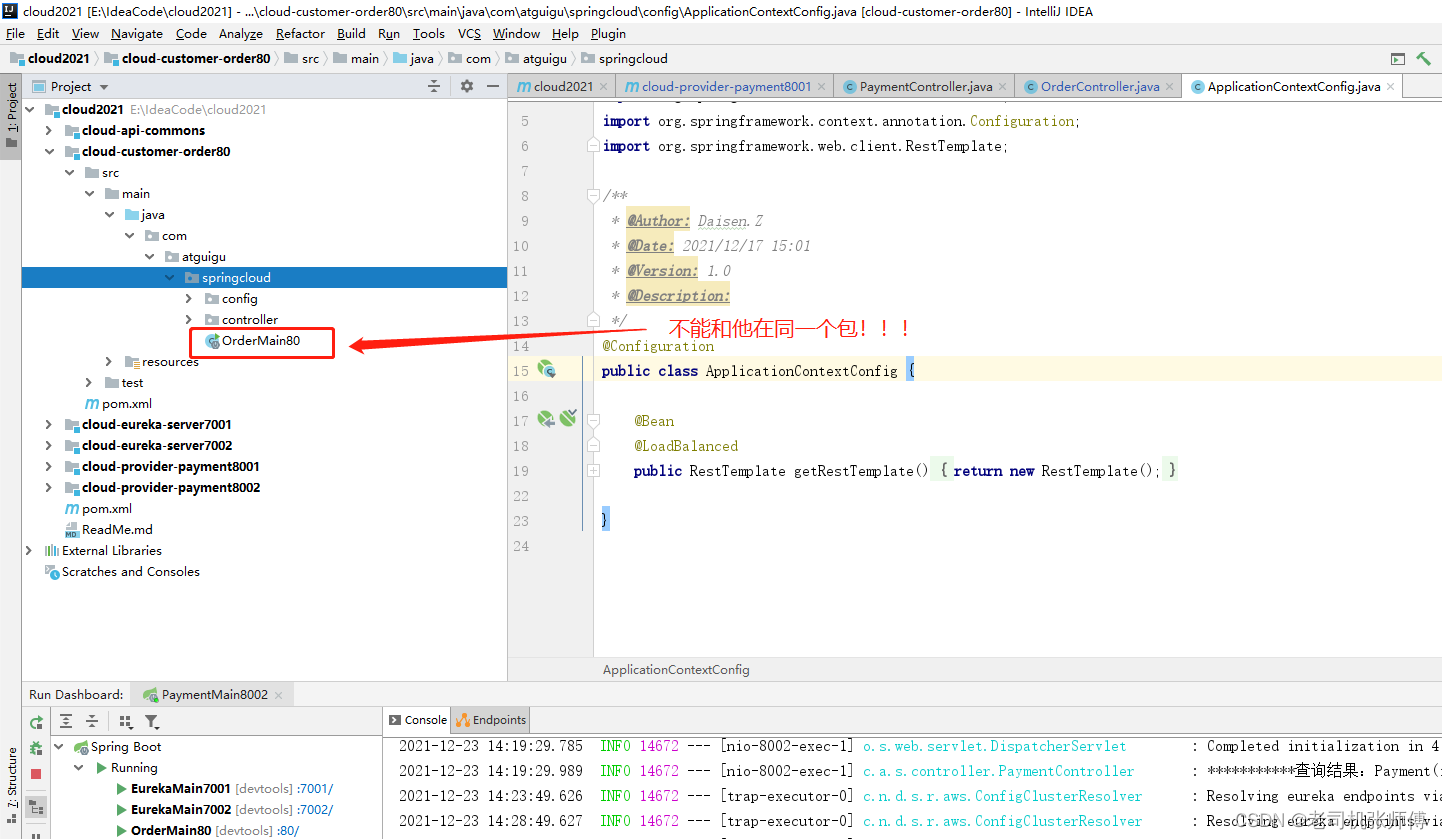Expand the cloud-api-commons module

tap(49, 130)
